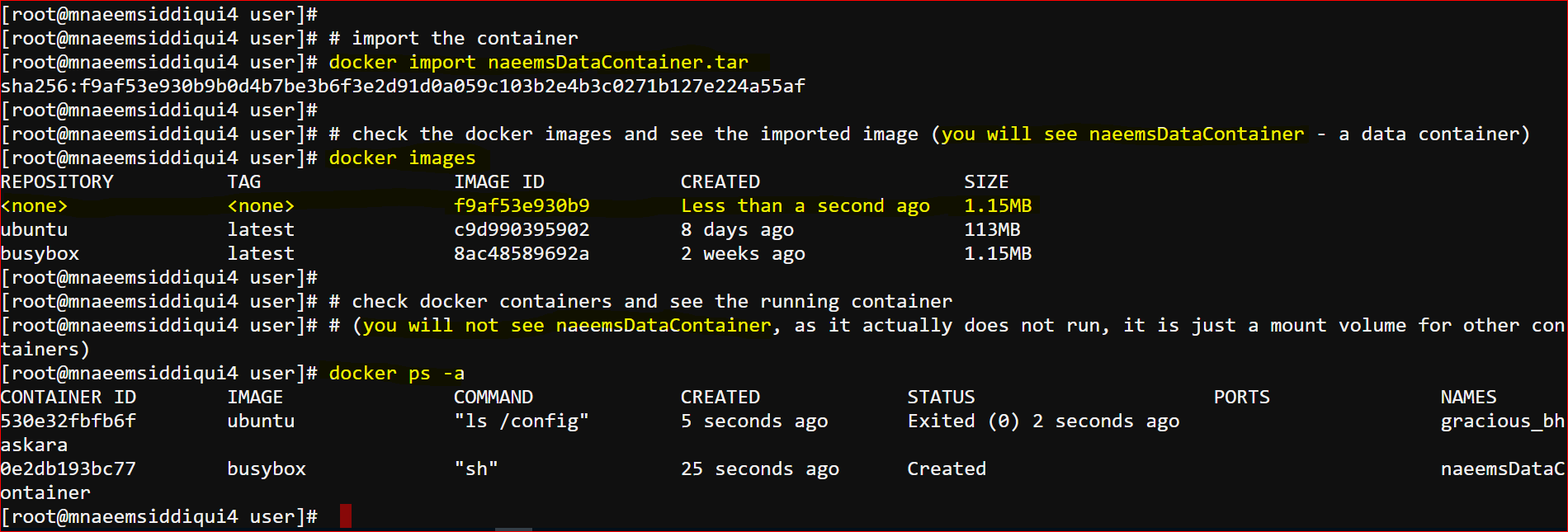Viewport: 1568px width, 532px height.
Task: Click the 'docker ps -a' command text
Action: point(396,374)
